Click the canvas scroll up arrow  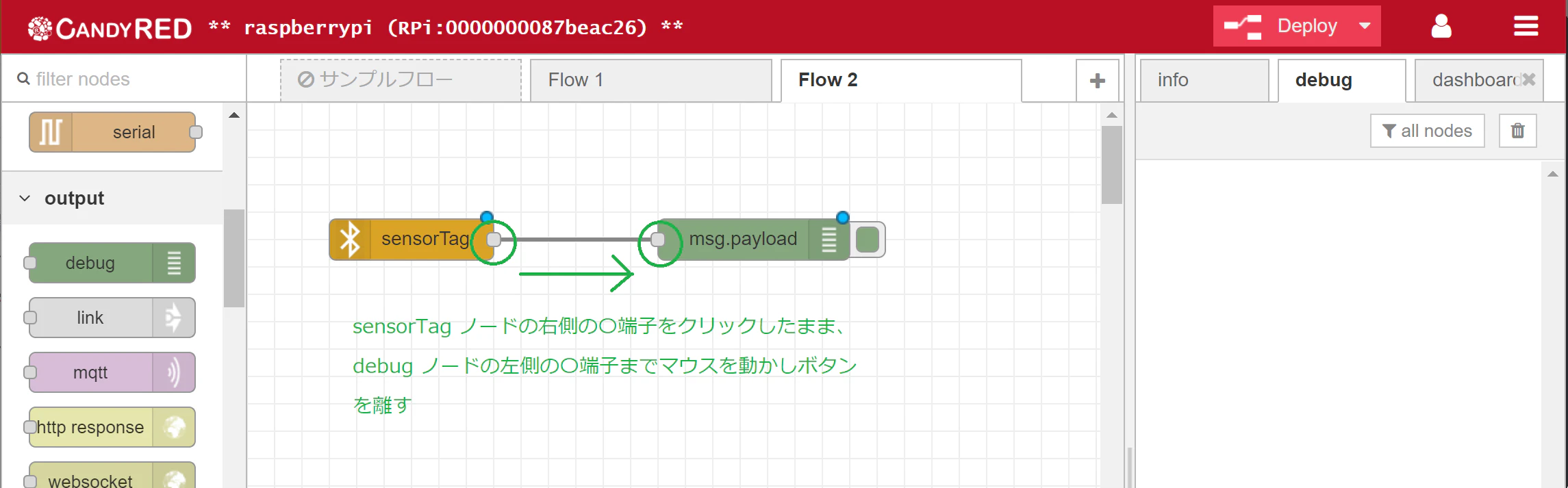[1112, 115]
